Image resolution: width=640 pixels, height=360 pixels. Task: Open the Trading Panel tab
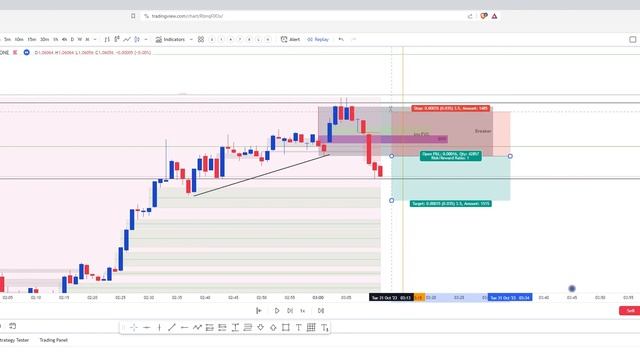pyautogui.click(x=53, y=340)
